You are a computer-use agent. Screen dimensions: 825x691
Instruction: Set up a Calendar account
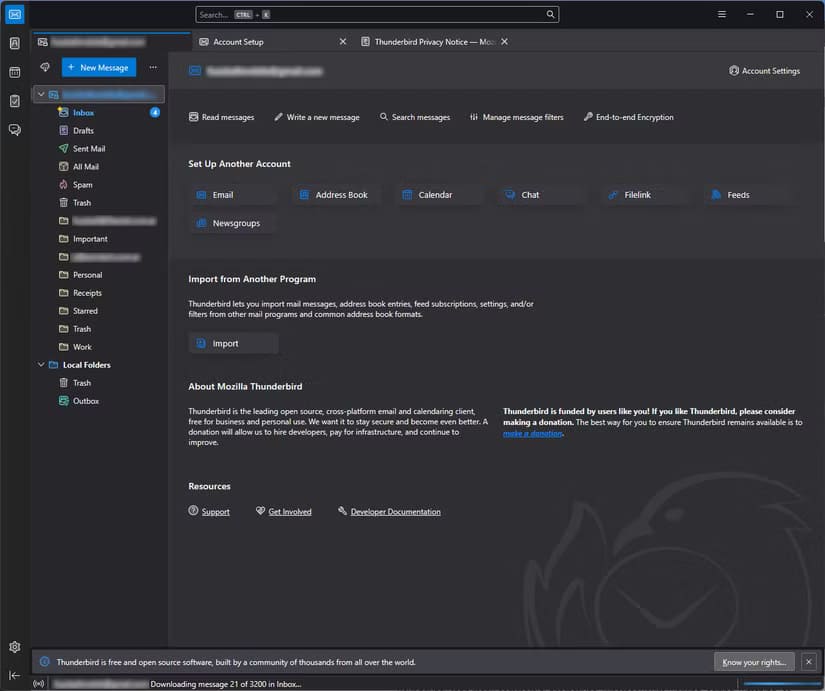coord(438,195)
